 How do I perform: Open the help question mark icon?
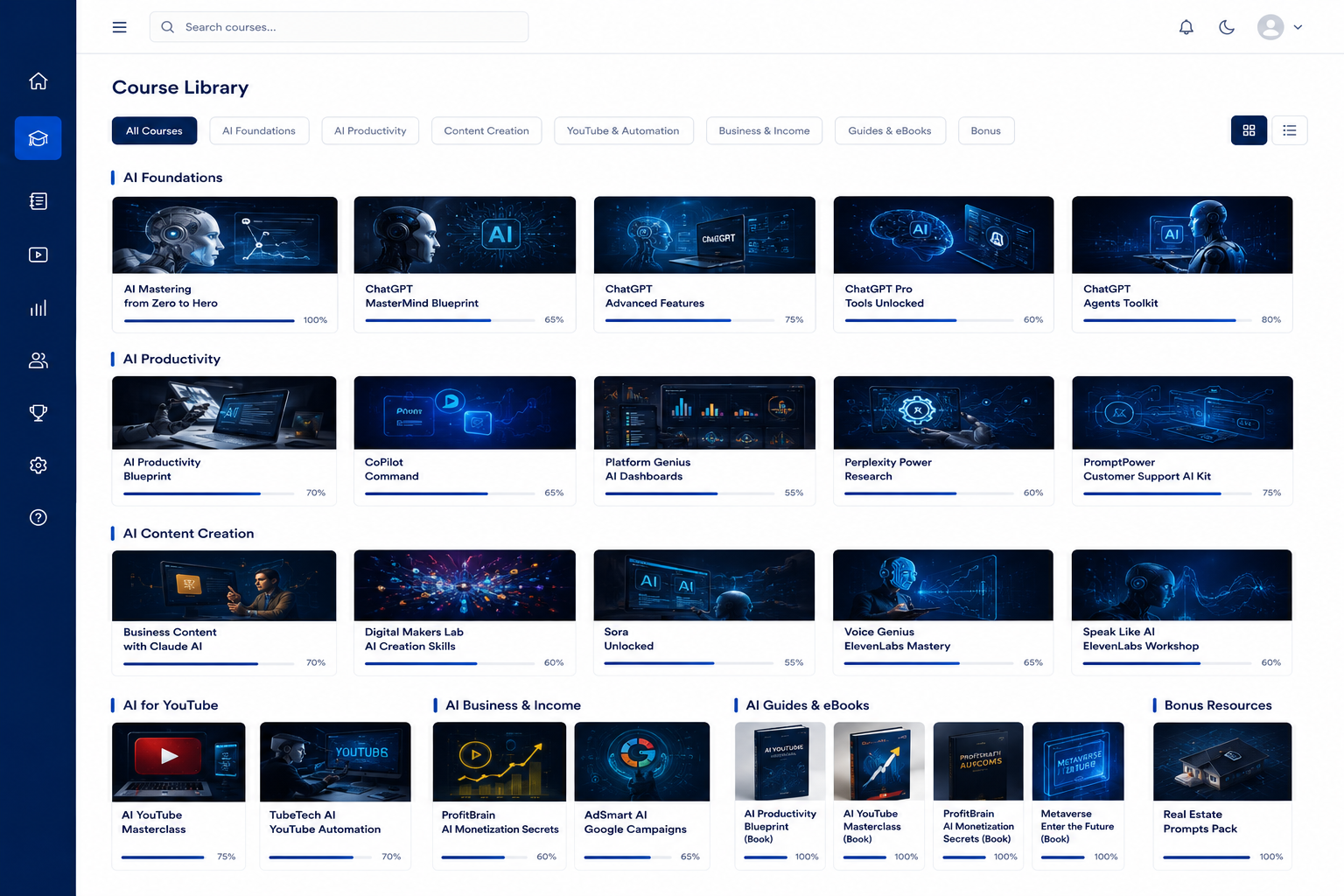[38, 517]
